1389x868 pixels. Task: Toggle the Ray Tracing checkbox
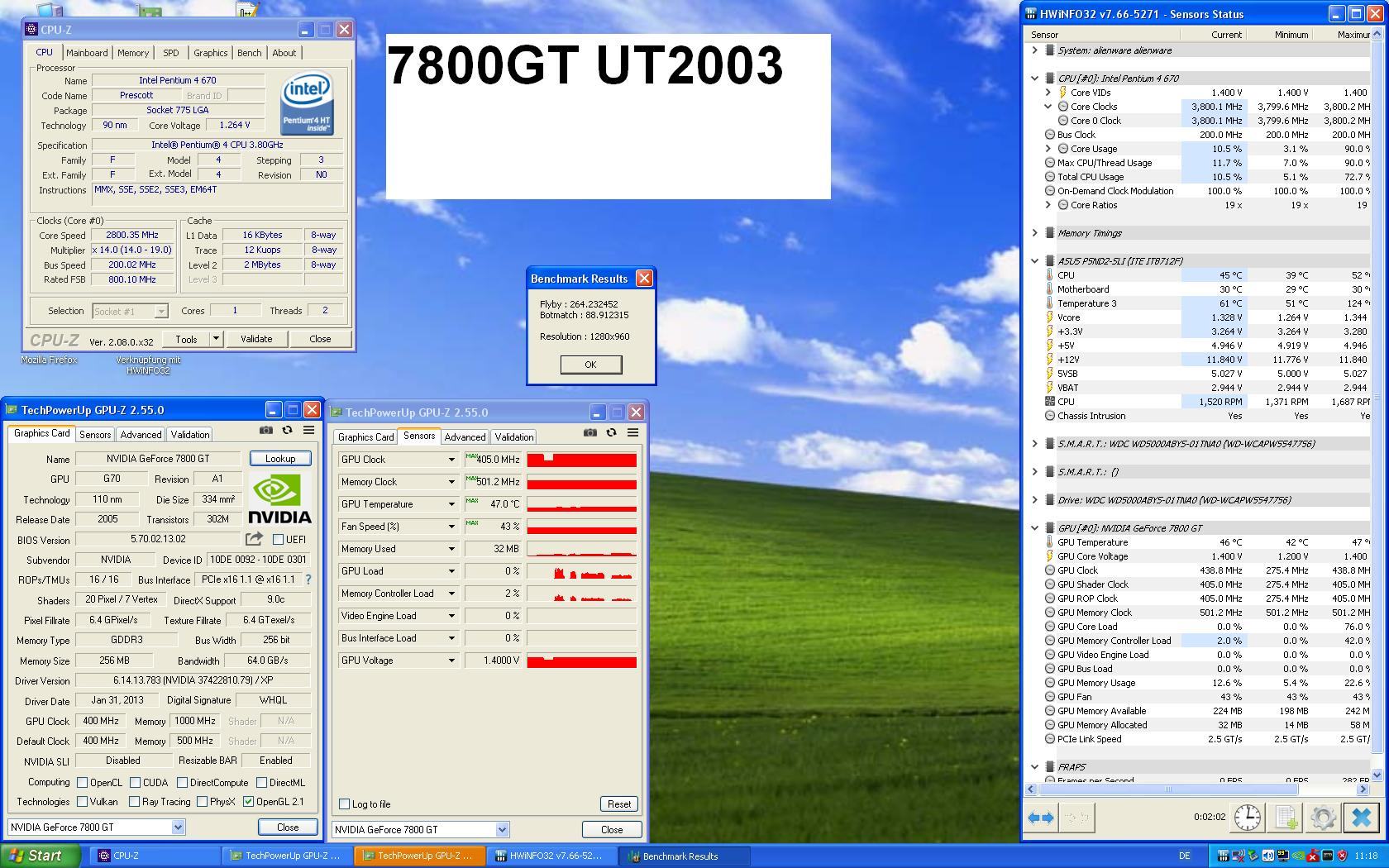pyautogui.click(x=134, y=801)
